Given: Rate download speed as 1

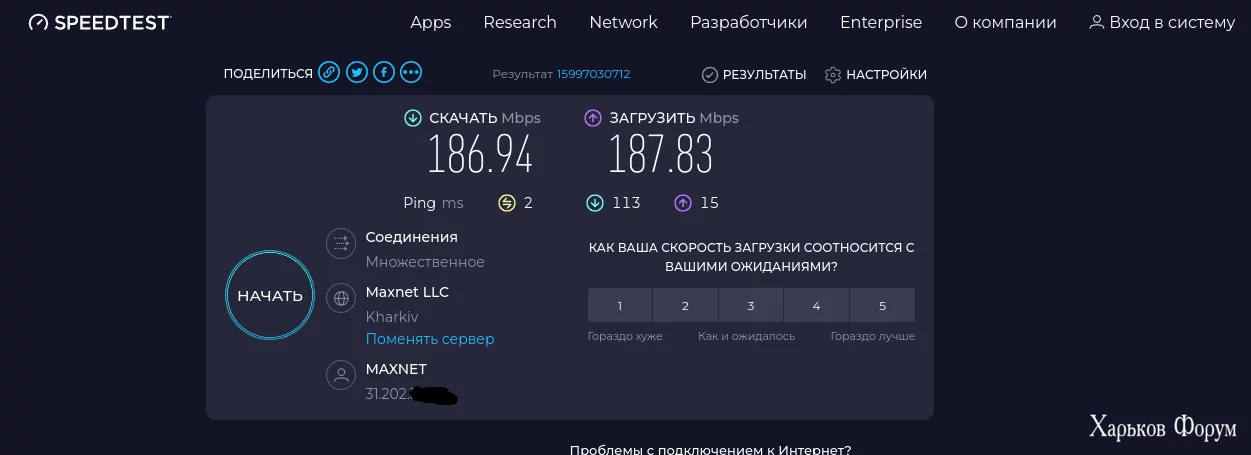Looking at the screenshot, I should [x=620, y=305].
